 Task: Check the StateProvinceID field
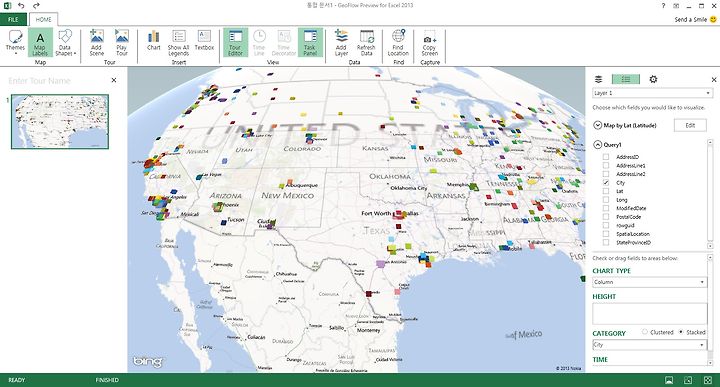[606, 242]
